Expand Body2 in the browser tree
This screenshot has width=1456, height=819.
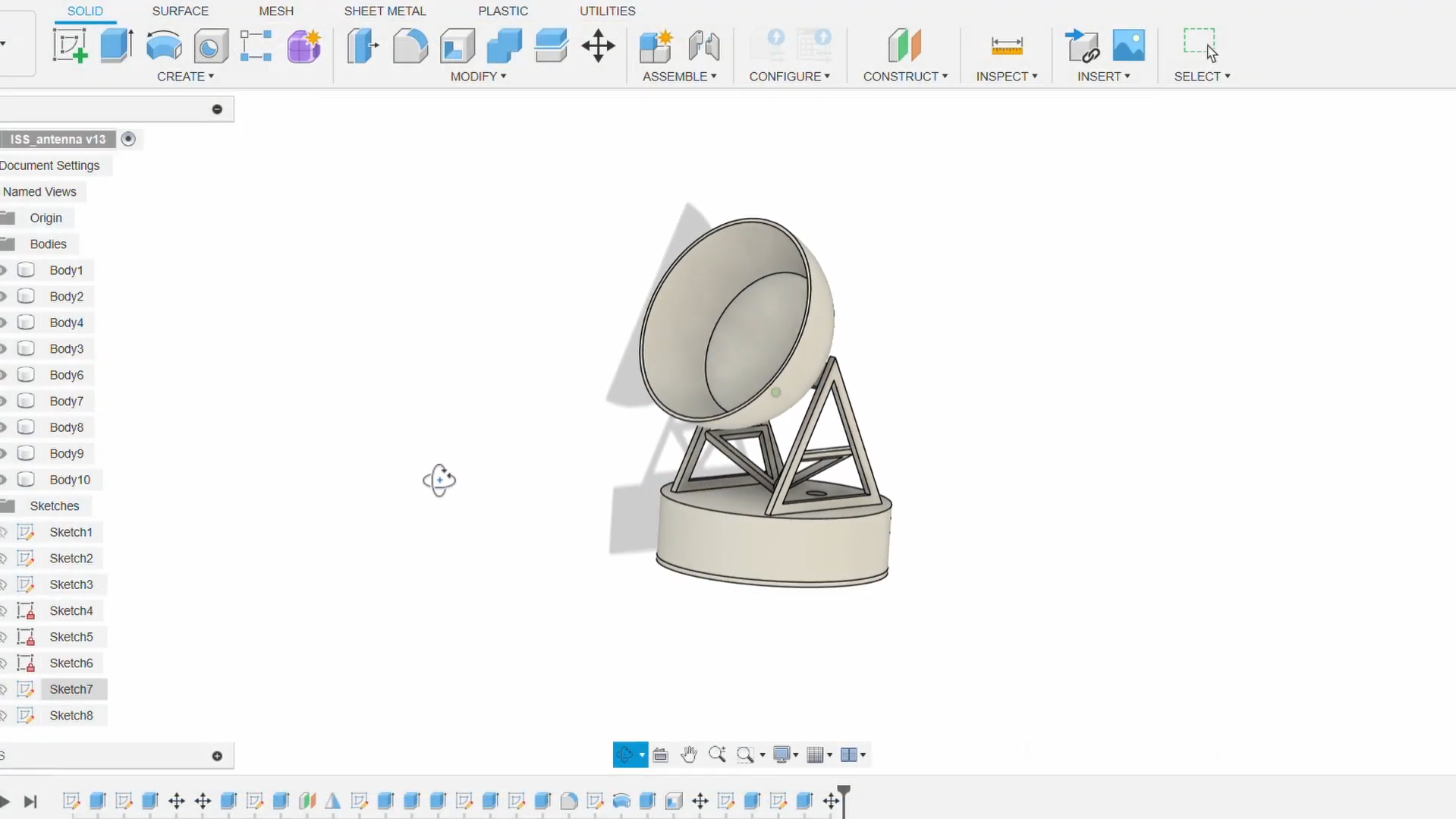tap(3, 296)
